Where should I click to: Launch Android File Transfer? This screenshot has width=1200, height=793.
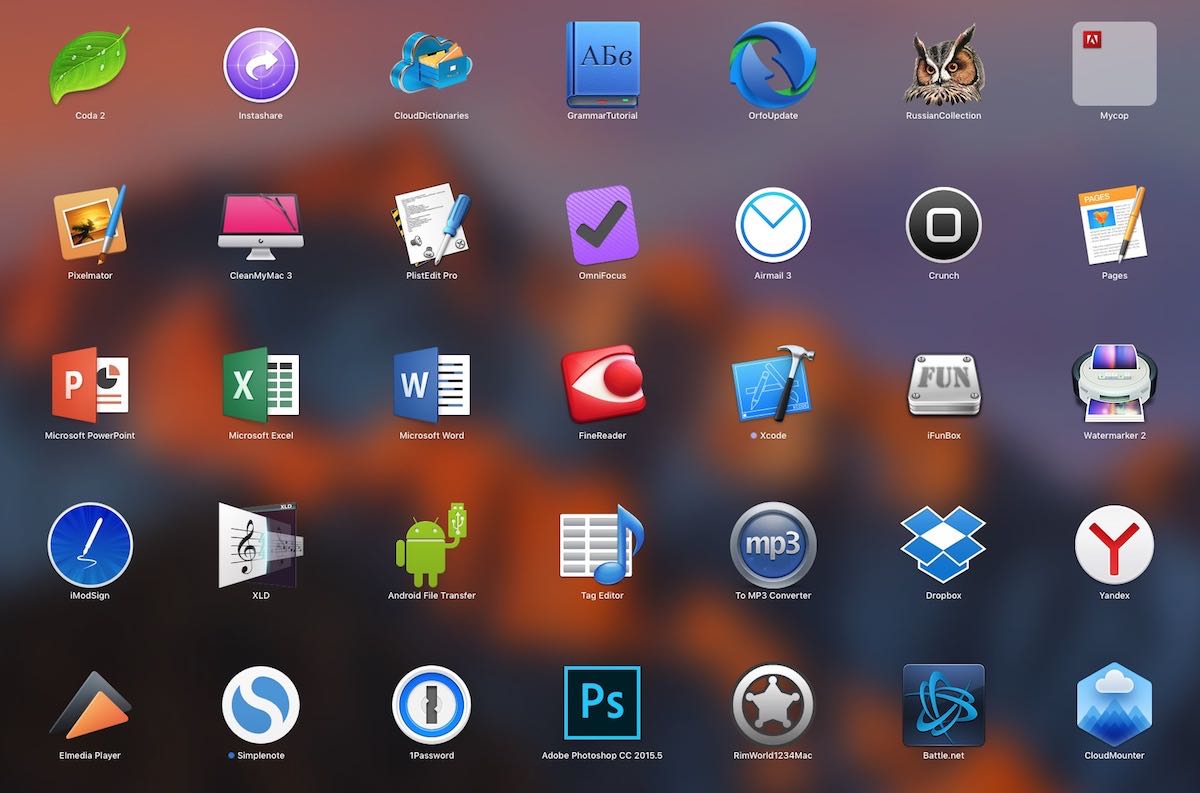click(431, 545)
